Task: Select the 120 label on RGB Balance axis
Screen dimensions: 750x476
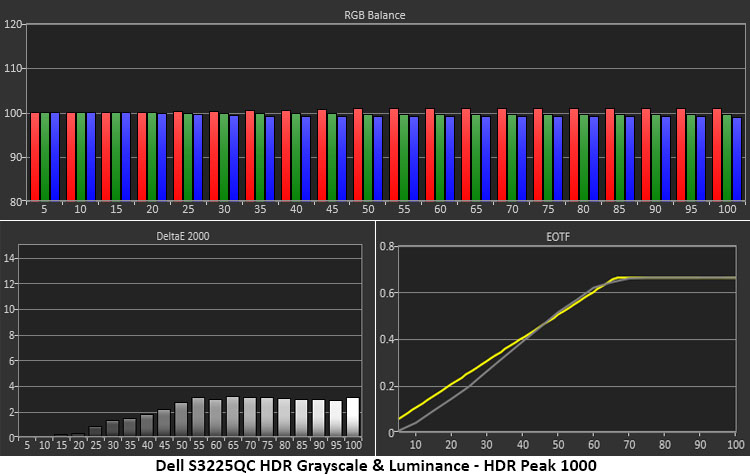Action: pos(13,24)
